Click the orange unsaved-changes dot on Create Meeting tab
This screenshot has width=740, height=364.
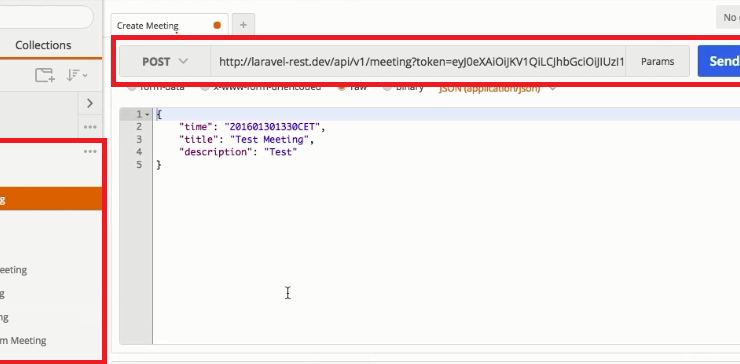tap(217, 25)
